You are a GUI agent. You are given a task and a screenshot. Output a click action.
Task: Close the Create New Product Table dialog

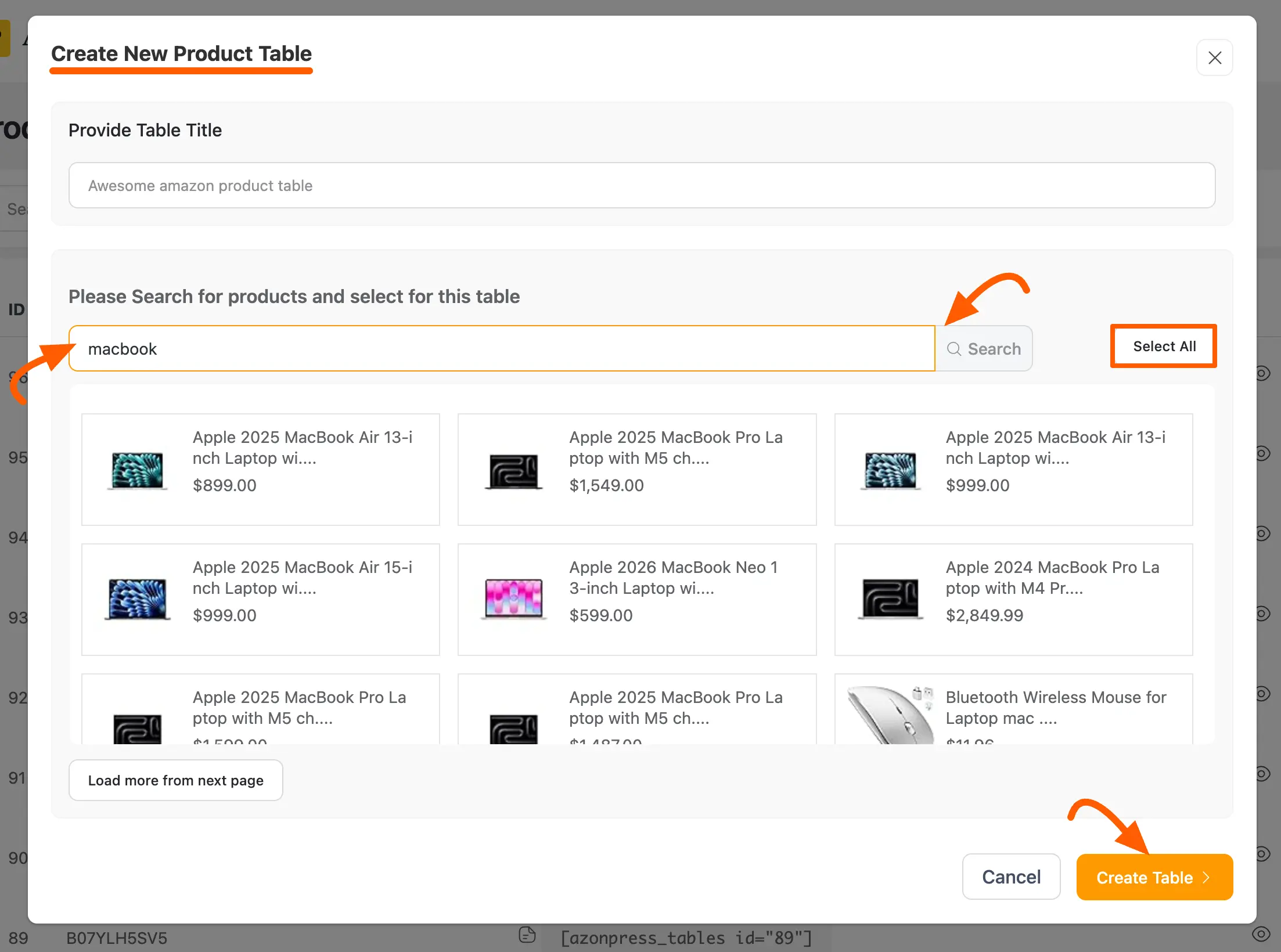tap(1214, 57)
